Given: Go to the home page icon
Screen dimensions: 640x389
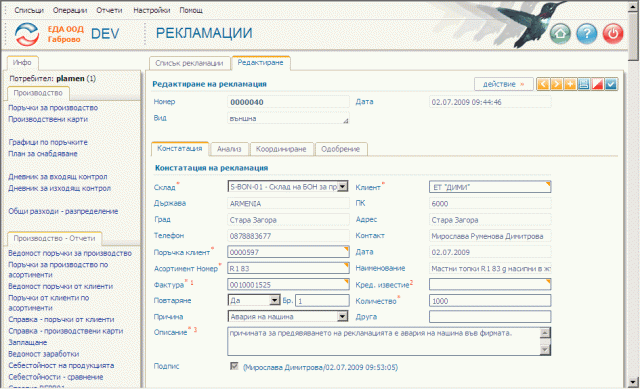Looking at the screenshot, I should (x=560, y=33).
